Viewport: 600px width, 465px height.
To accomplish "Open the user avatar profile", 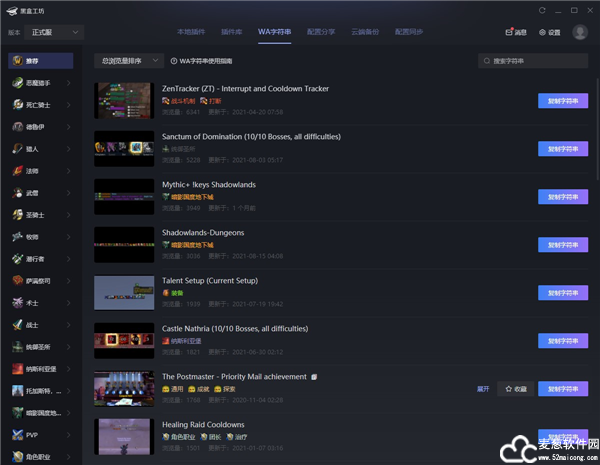I will pyautogui.click(x=580, y=32).
